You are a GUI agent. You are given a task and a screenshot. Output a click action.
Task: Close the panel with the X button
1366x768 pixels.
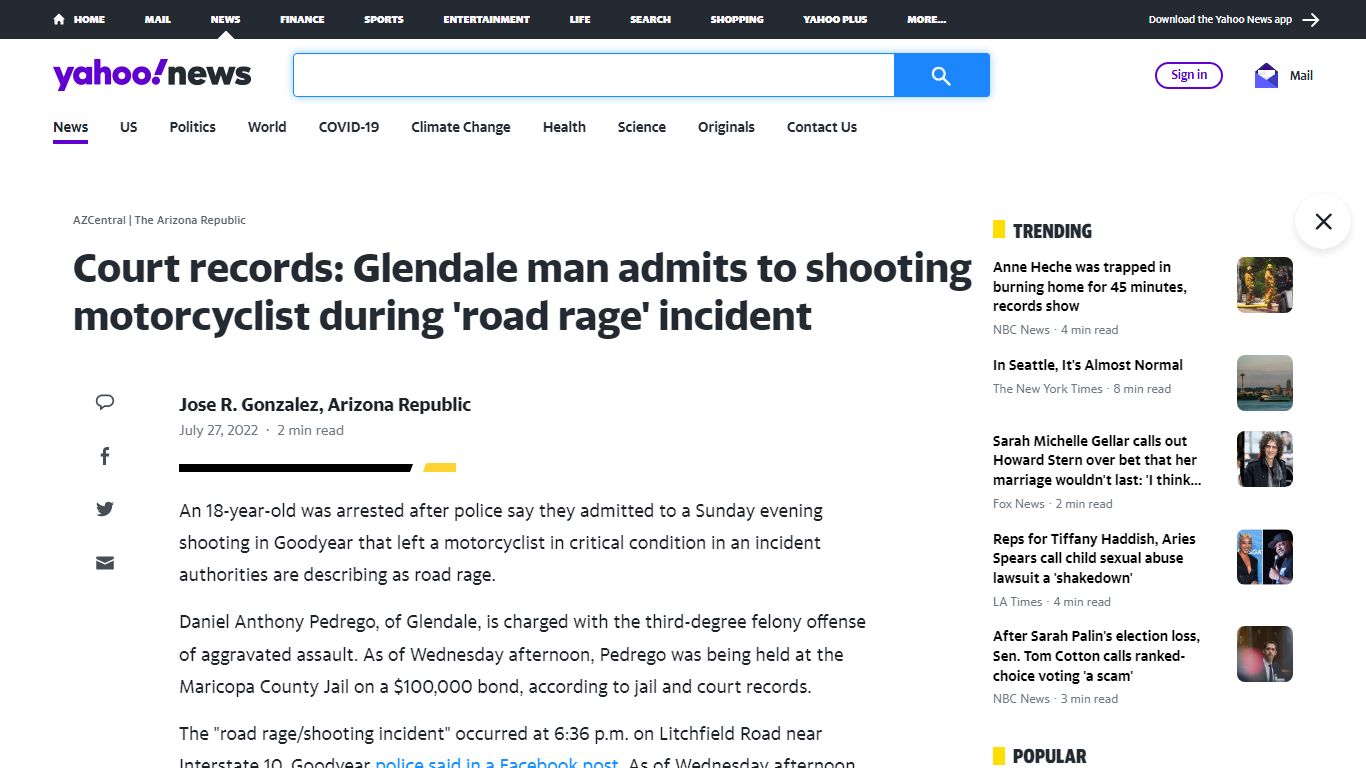coord(1323,221)
